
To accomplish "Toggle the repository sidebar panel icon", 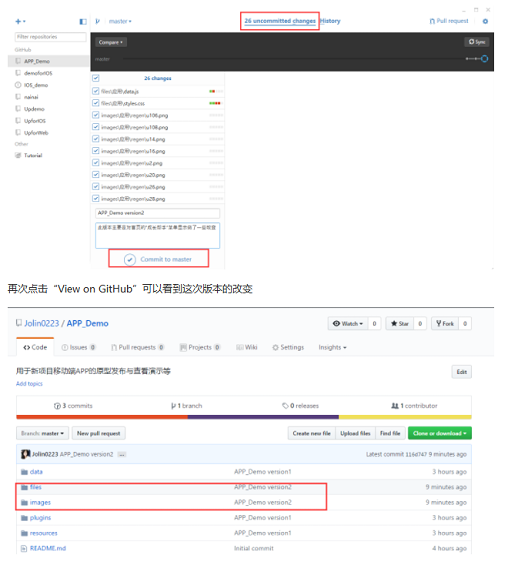I will [x=83, y=22].
